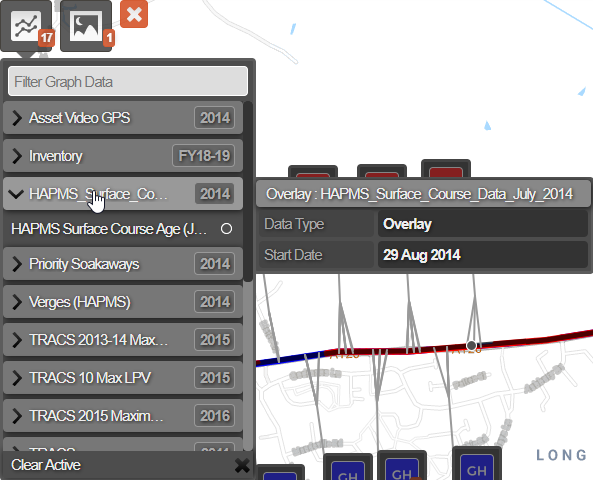Click the FY18-19 tag on Inventory
The image size is (593, 480).
pos(204,156)
